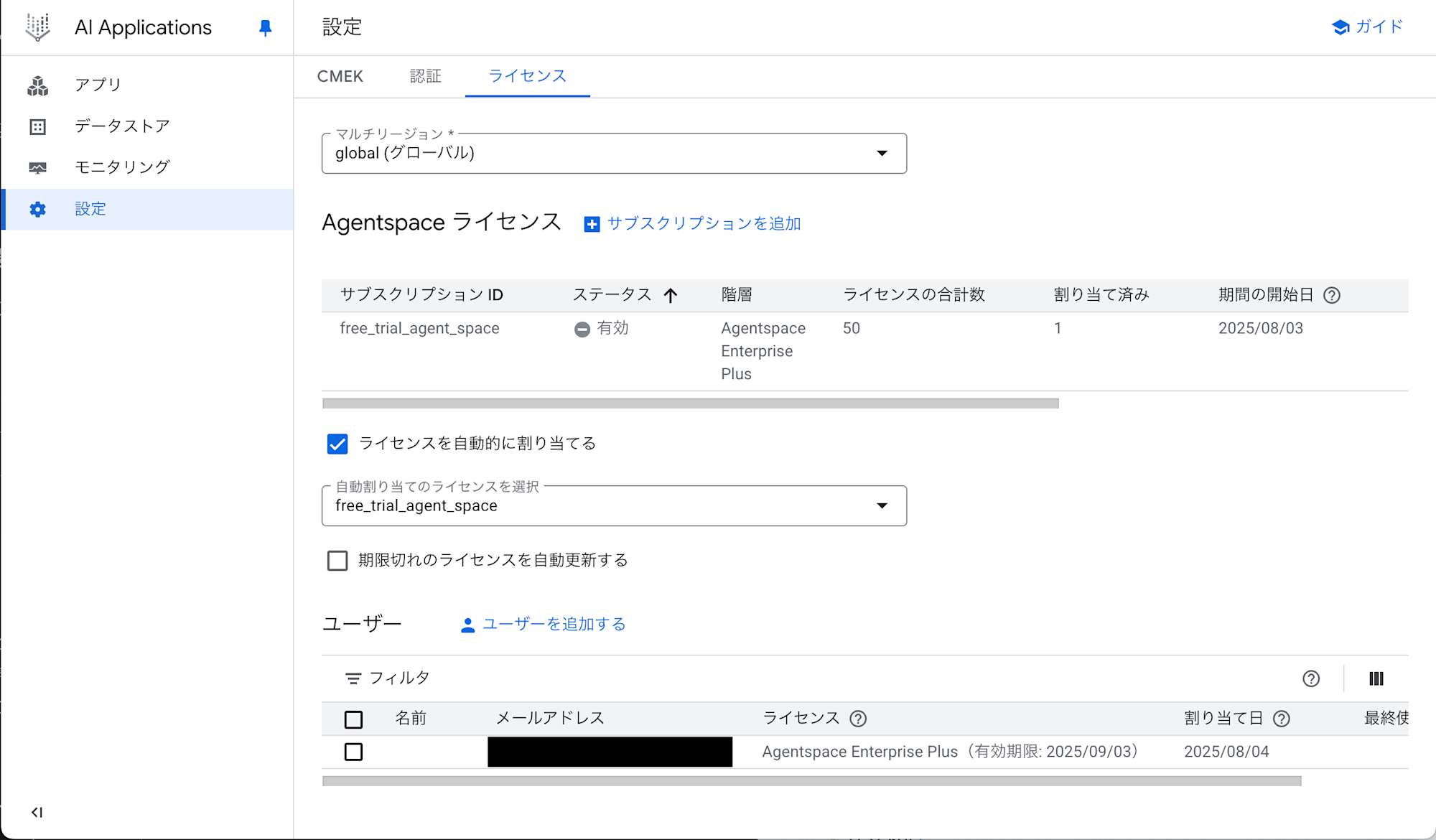Open 設定 in the sidebar
1436x840 pixels.
click(147, 209)
